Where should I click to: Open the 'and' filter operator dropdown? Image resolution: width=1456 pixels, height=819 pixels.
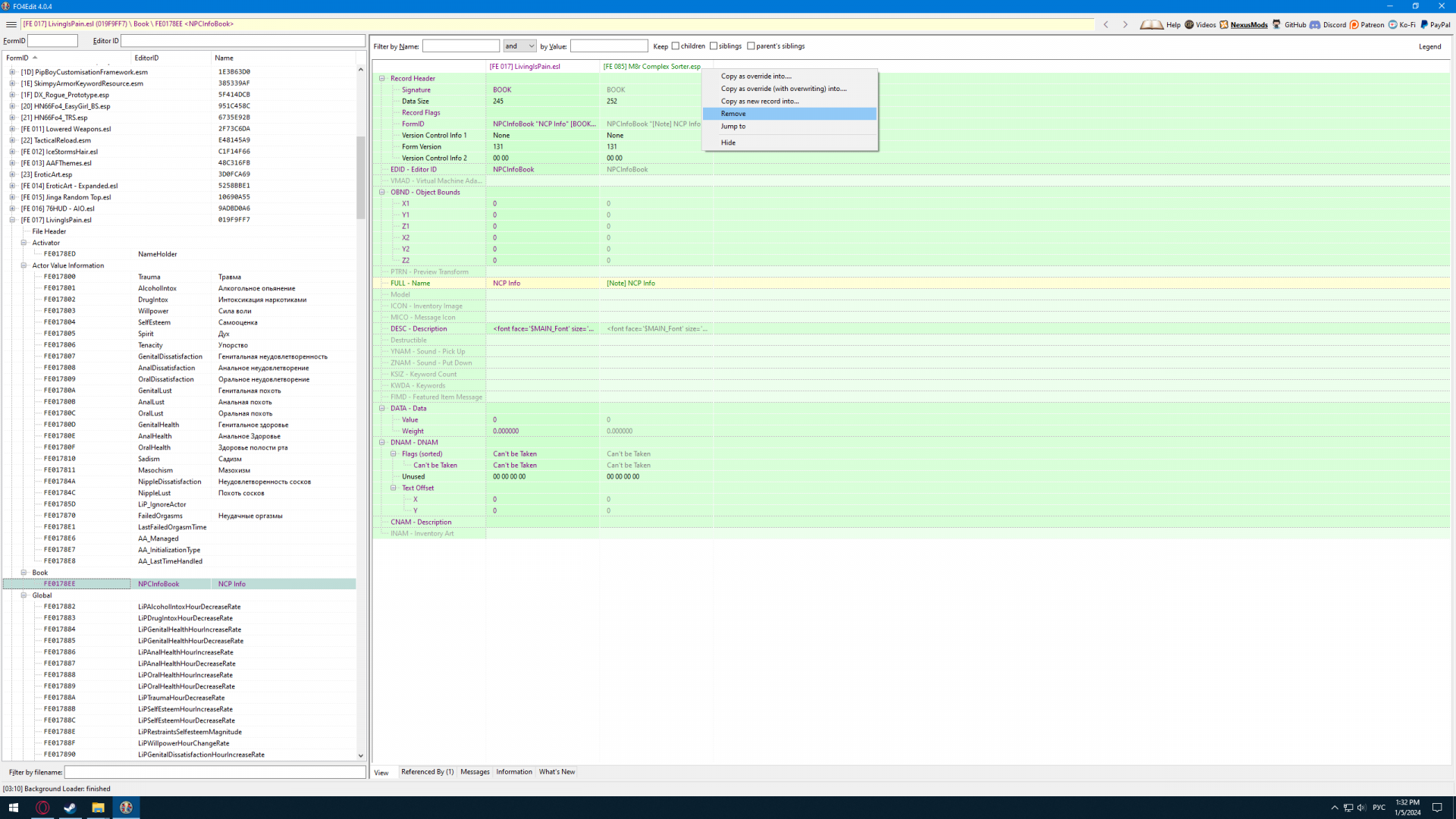(x=520, y=46)
